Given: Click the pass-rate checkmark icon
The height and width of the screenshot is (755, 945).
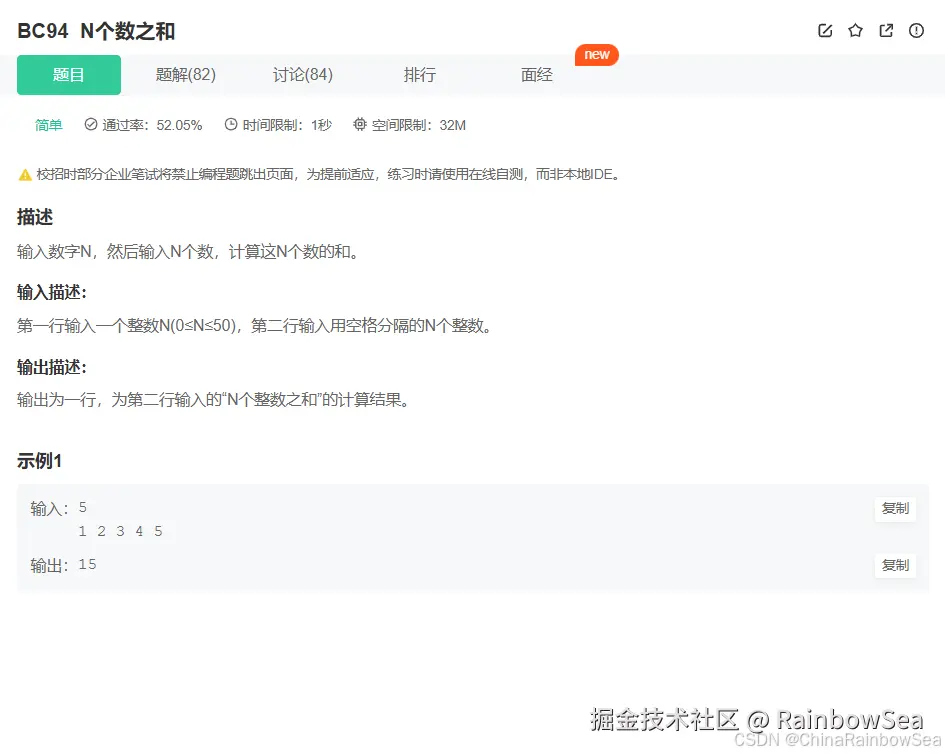Looking at the screenshot, I should [92, 124].
